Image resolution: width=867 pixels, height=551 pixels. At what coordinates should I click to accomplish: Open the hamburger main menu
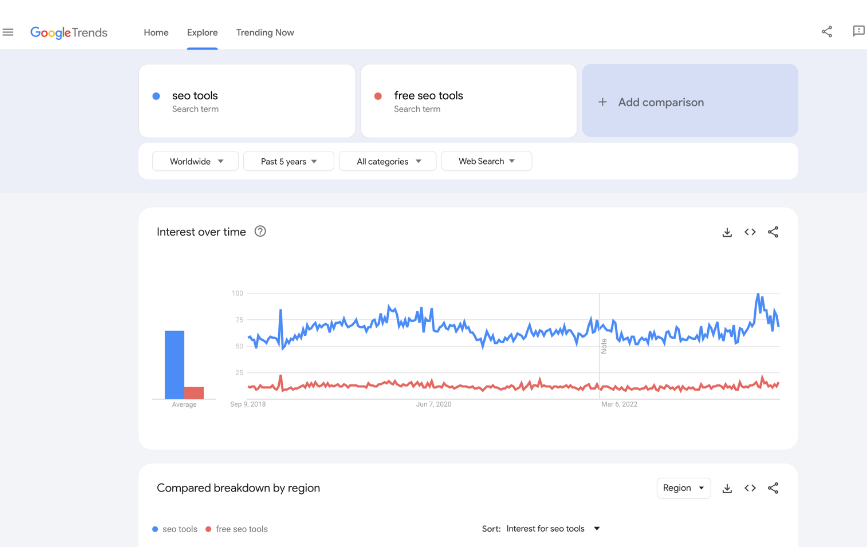(x=8, y=32)
